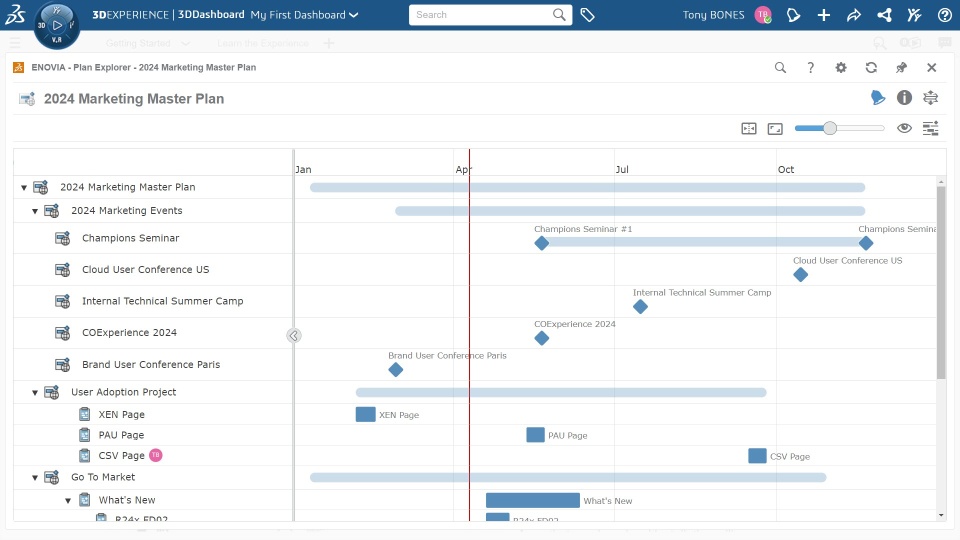
Task: Click the XEN Page task bar
Action: tap(366, 414)
